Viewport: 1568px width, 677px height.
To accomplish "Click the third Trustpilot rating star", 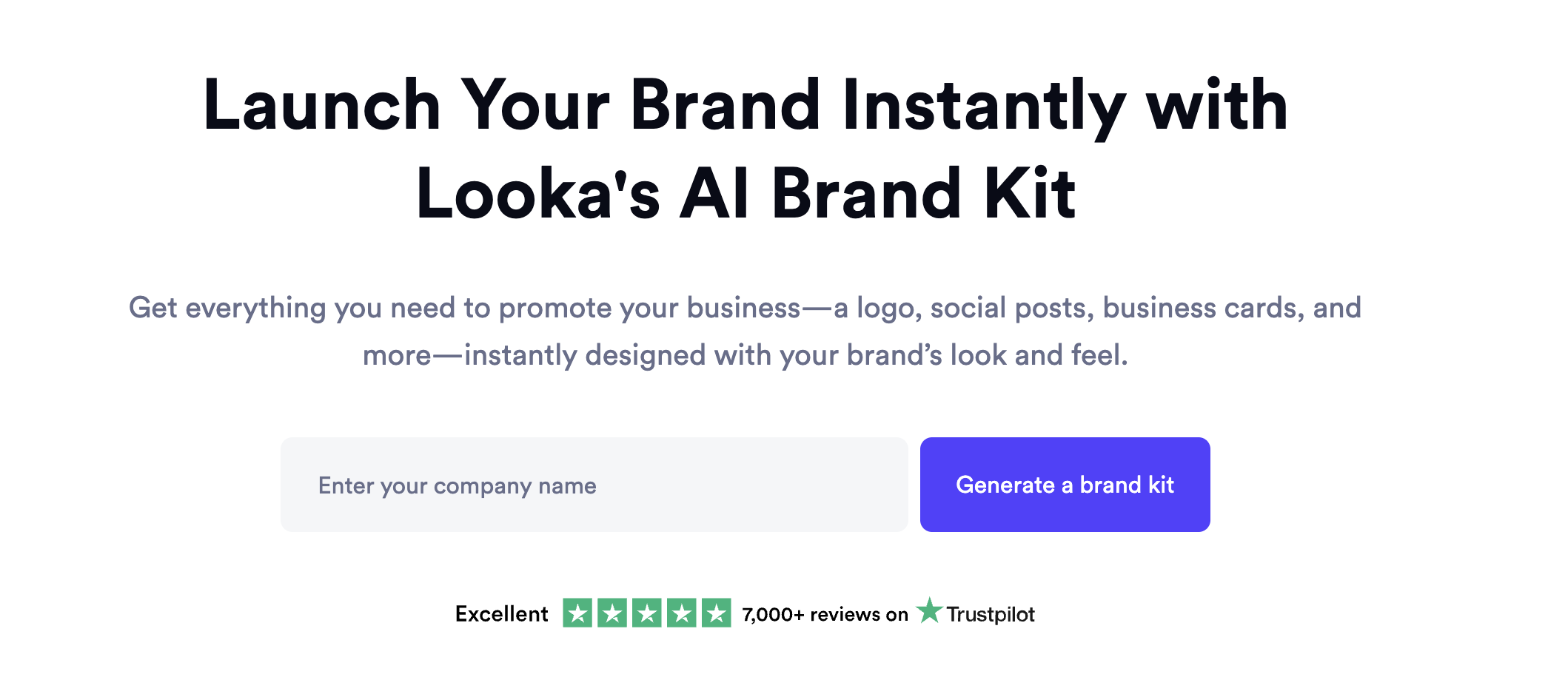I will [x=647, y=613].
